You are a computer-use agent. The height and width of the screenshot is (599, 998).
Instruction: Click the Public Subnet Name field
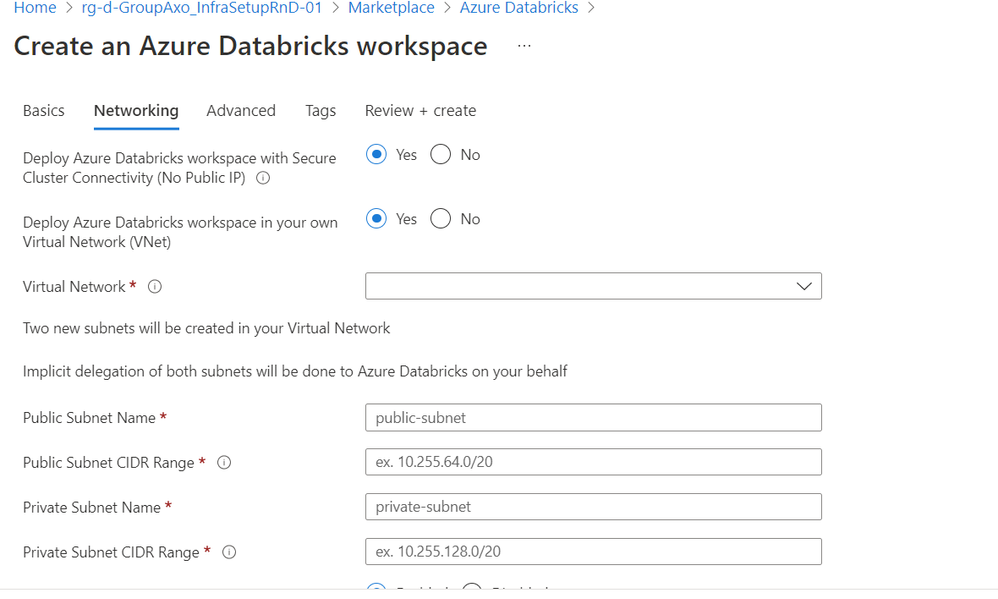593,418
